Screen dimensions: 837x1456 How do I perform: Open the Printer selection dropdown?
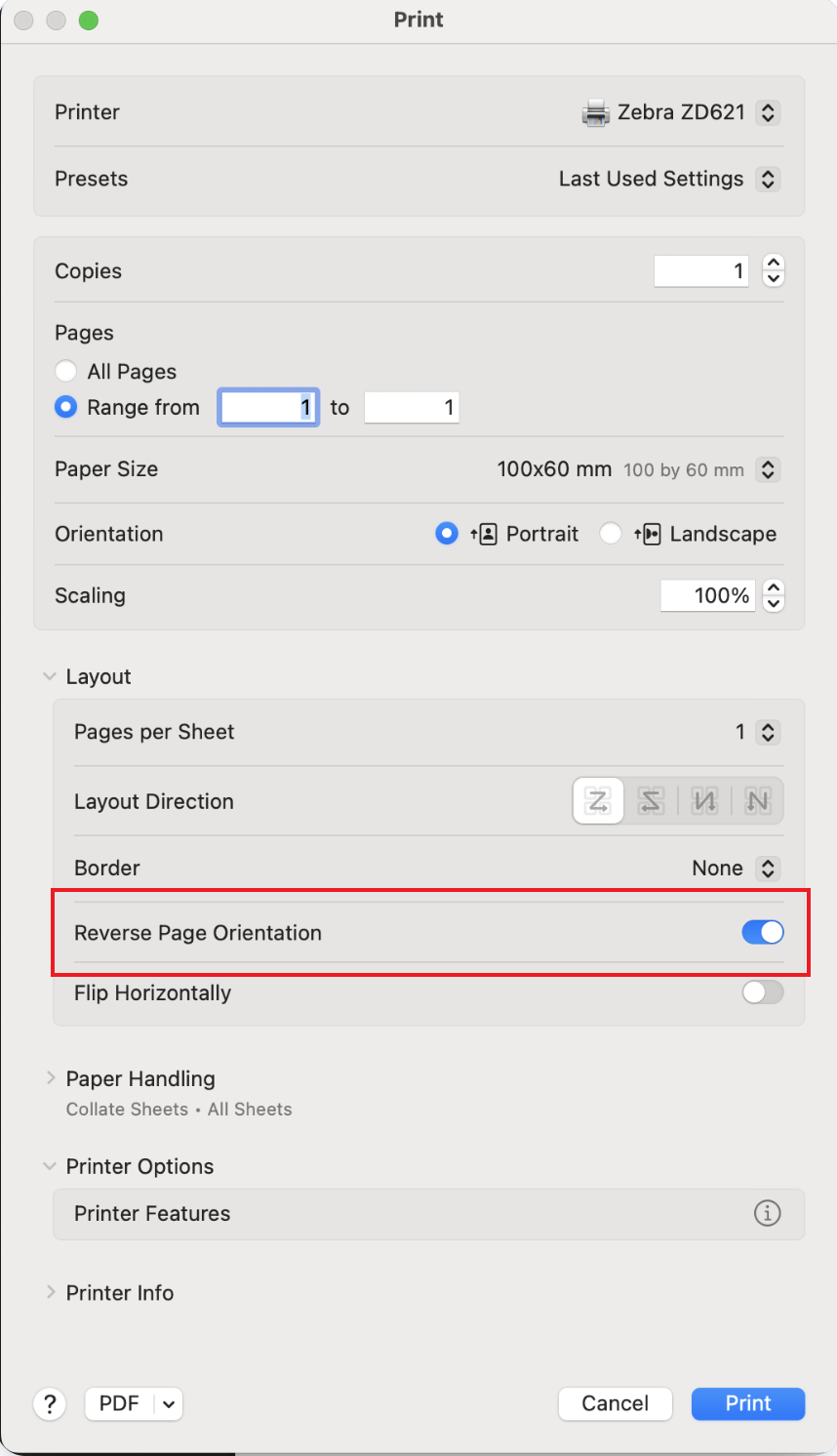[768, 112]
